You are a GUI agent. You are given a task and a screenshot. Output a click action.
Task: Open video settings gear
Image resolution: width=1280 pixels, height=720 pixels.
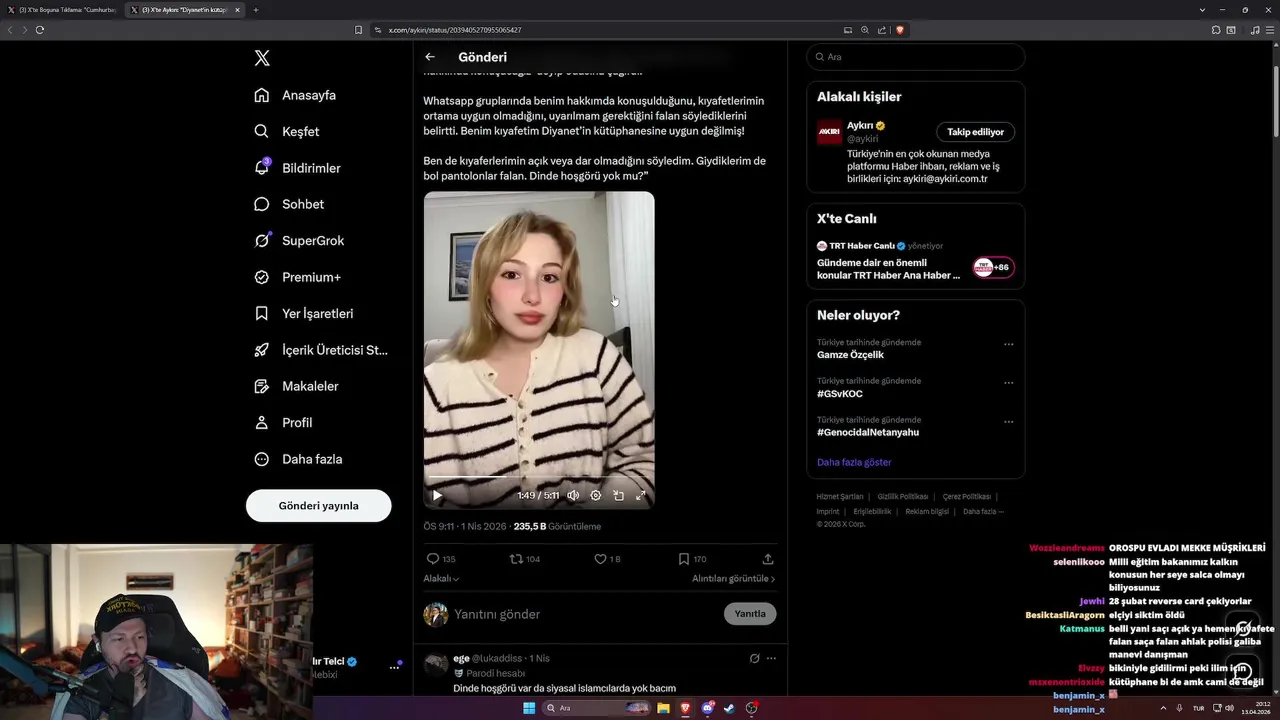[x=596, y=495]
